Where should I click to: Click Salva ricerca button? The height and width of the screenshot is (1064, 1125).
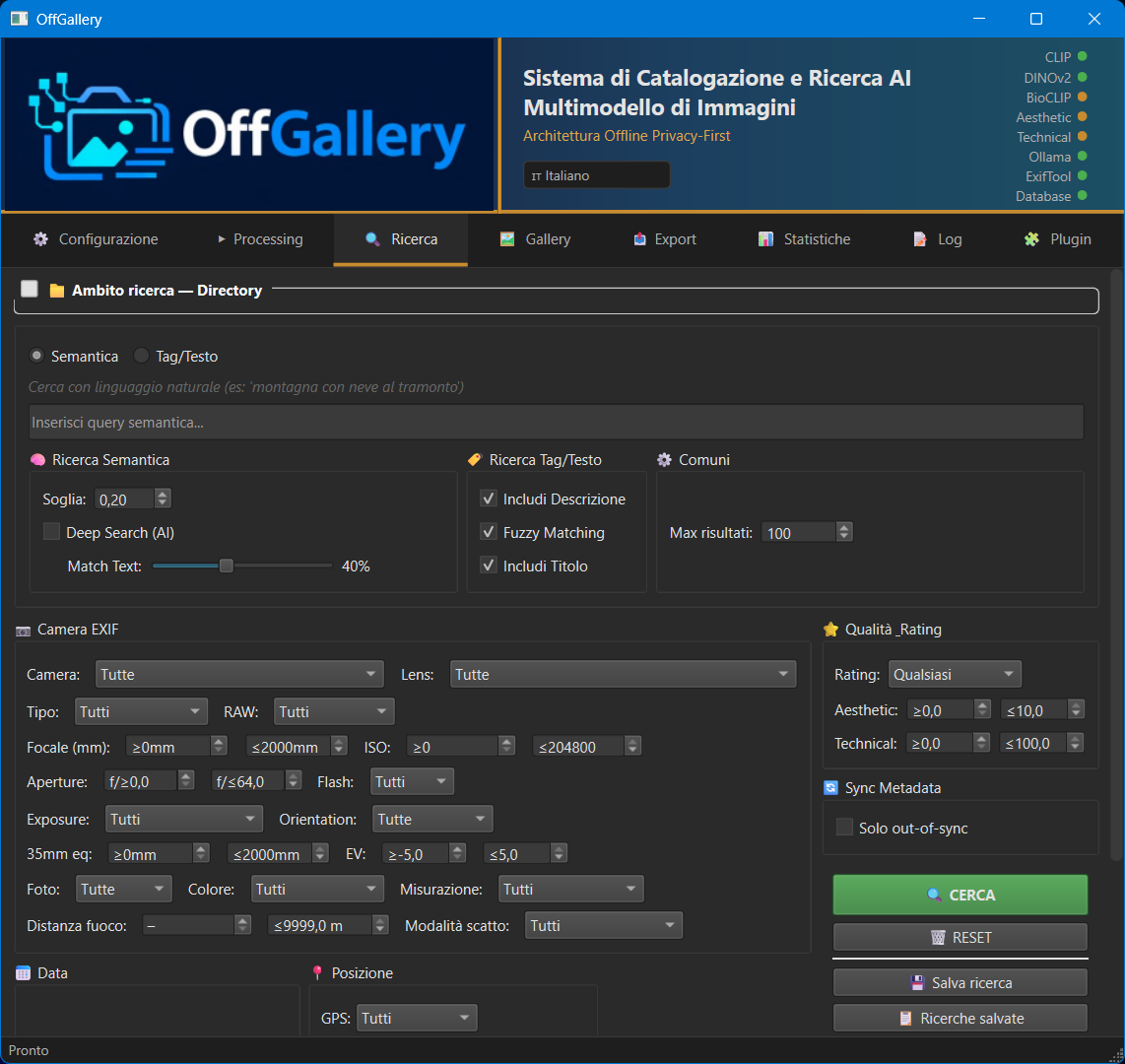click(960, 982)
